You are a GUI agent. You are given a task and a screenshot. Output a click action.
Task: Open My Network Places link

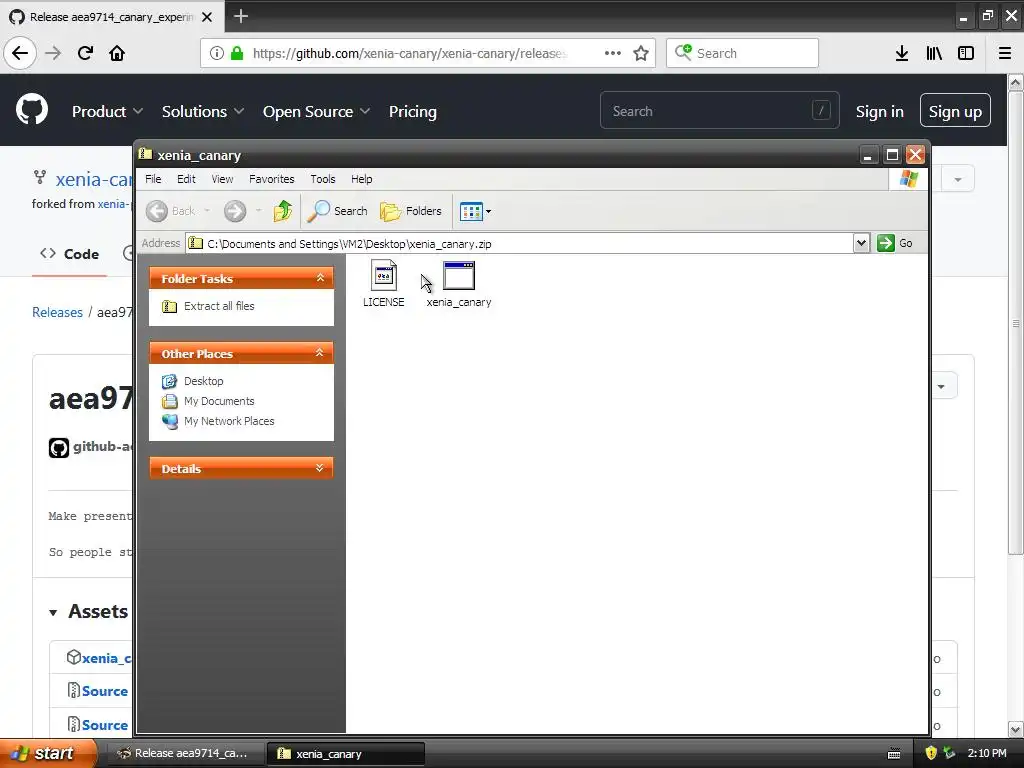click(229, 421)
